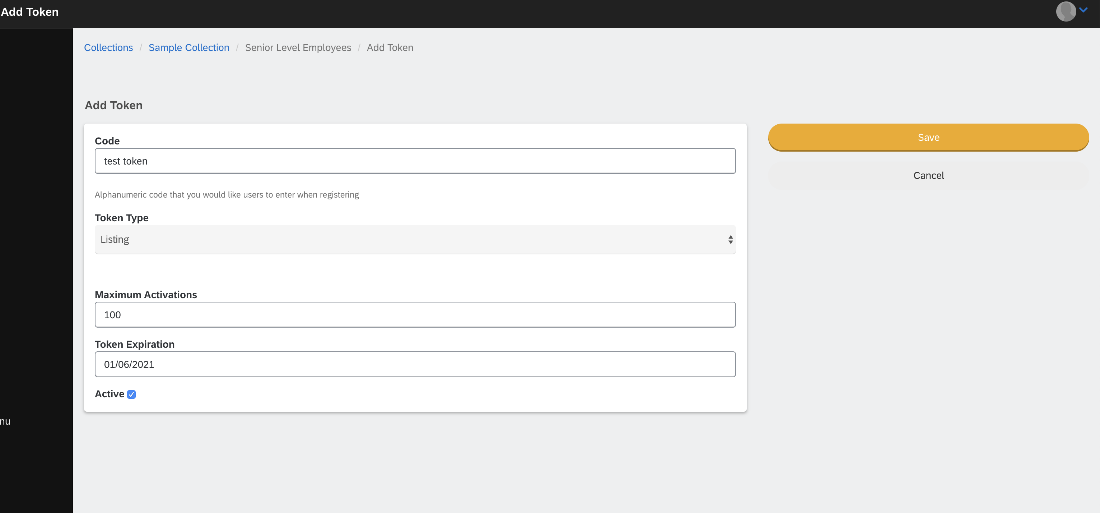The width and height of the screenshot is (1100, 513).
Task: Open the Token Type Listing dropdown
Action: point(415,239)
